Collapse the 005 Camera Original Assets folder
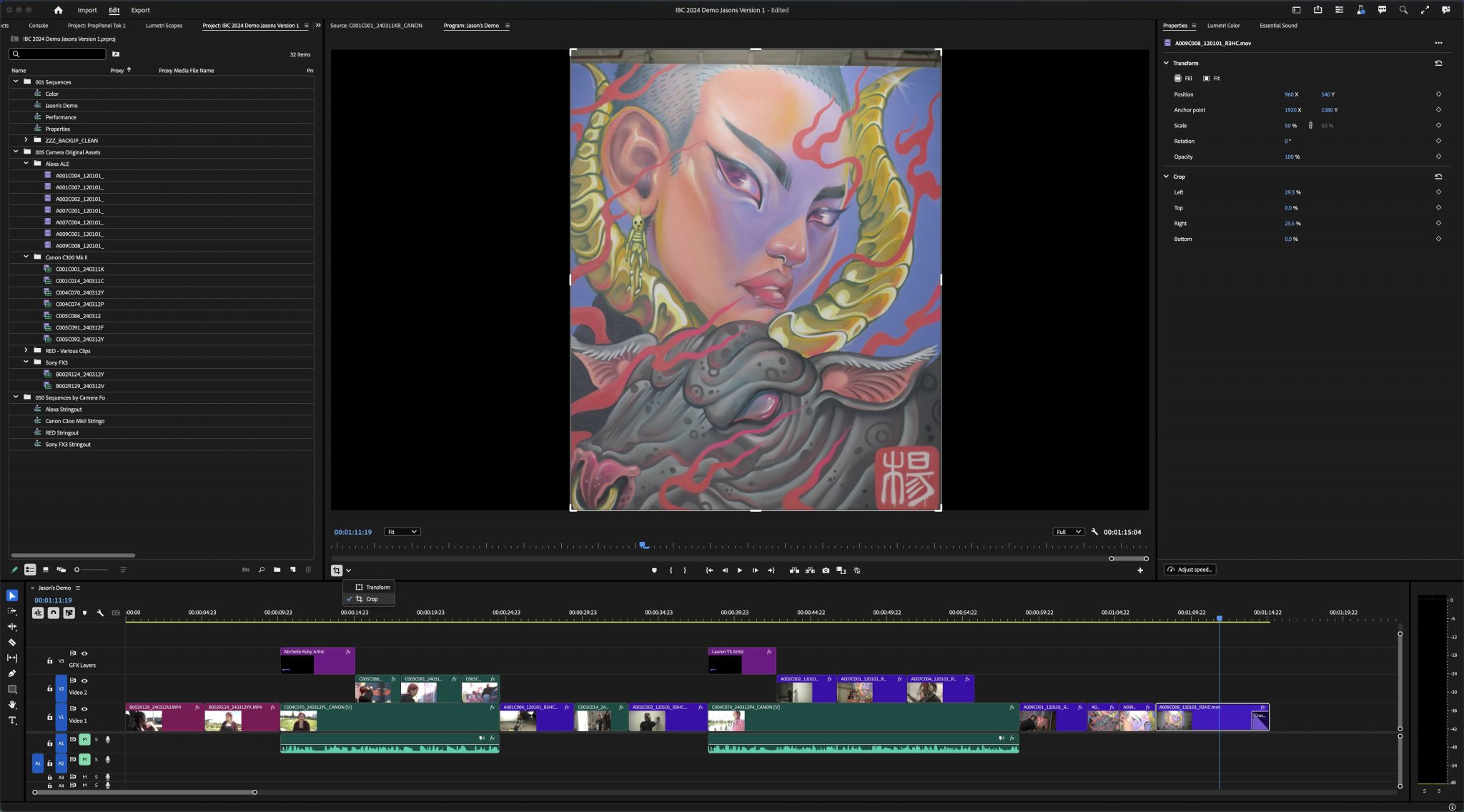The image size is (1464, 812). [16, 152]
